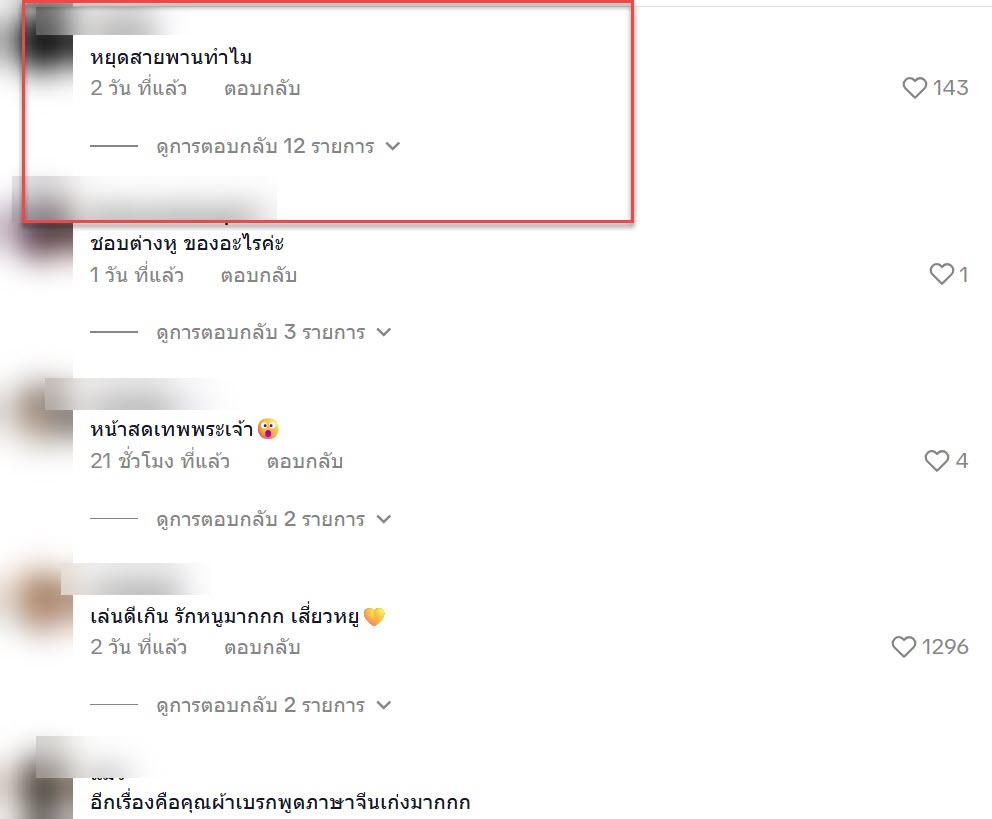Open 'ดูการตอบกลับ 12 รายการ' replies link
Image resolution: width=992 pixels, height=819 pixels.
pyautogui.click(x=265, y=146)
